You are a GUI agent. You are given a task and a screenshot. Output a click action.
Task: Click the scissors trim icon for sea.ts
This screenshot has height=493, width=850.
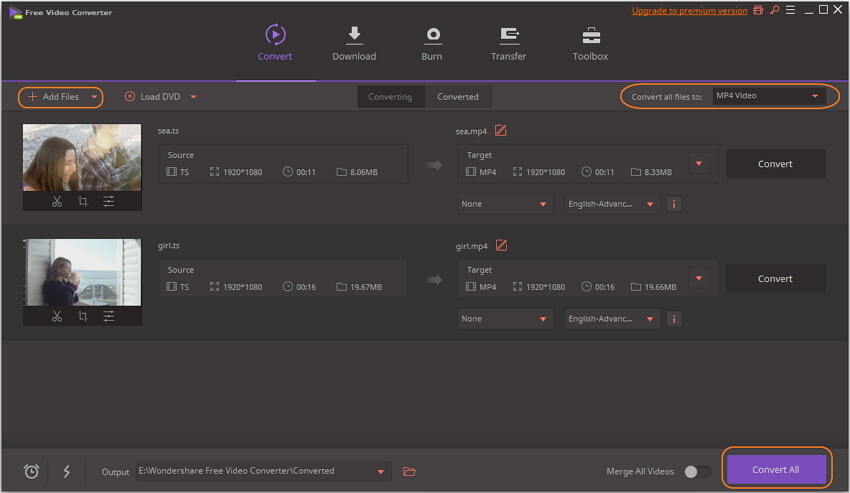click(57, 201)
